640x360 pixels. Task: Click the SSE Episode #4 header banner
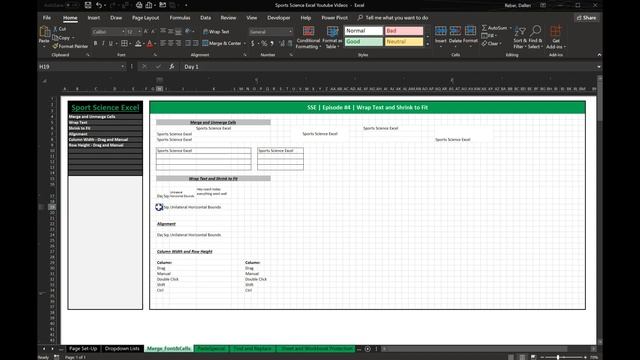[x=367, y=107]
